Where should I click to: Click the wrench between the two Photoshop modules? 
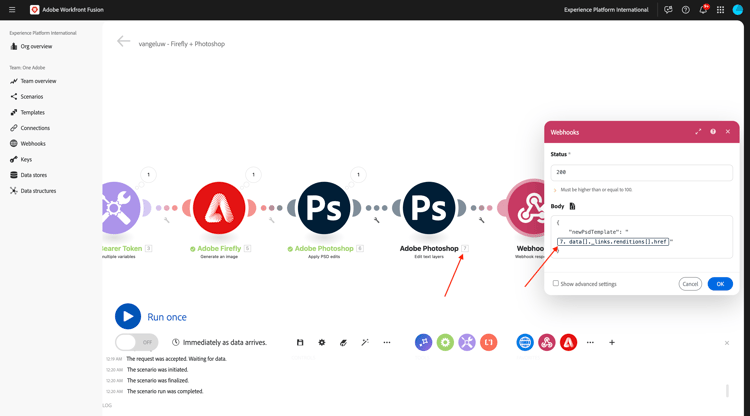(376, 220)
